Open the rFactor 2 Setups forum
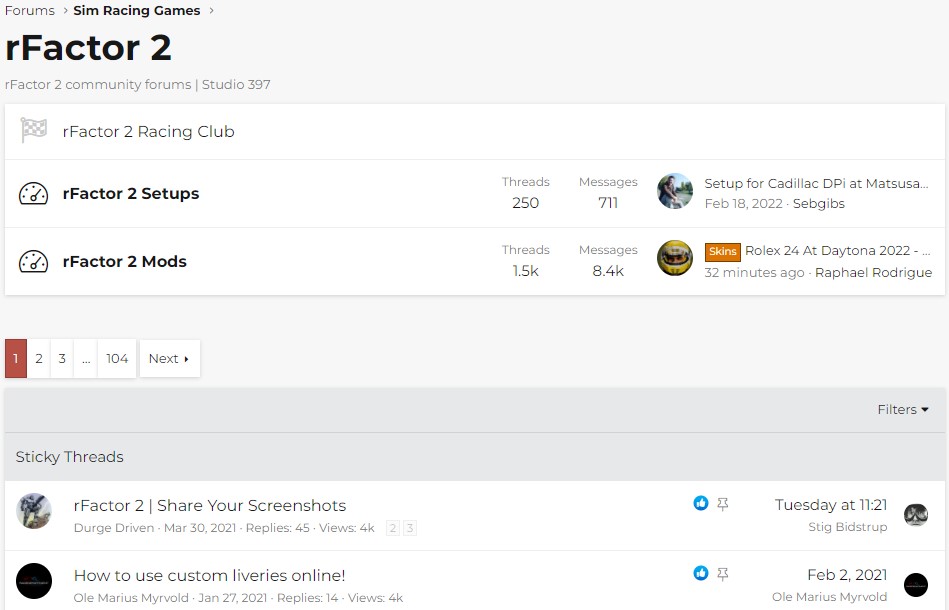The image size is (949, 610). pos(131,194)
